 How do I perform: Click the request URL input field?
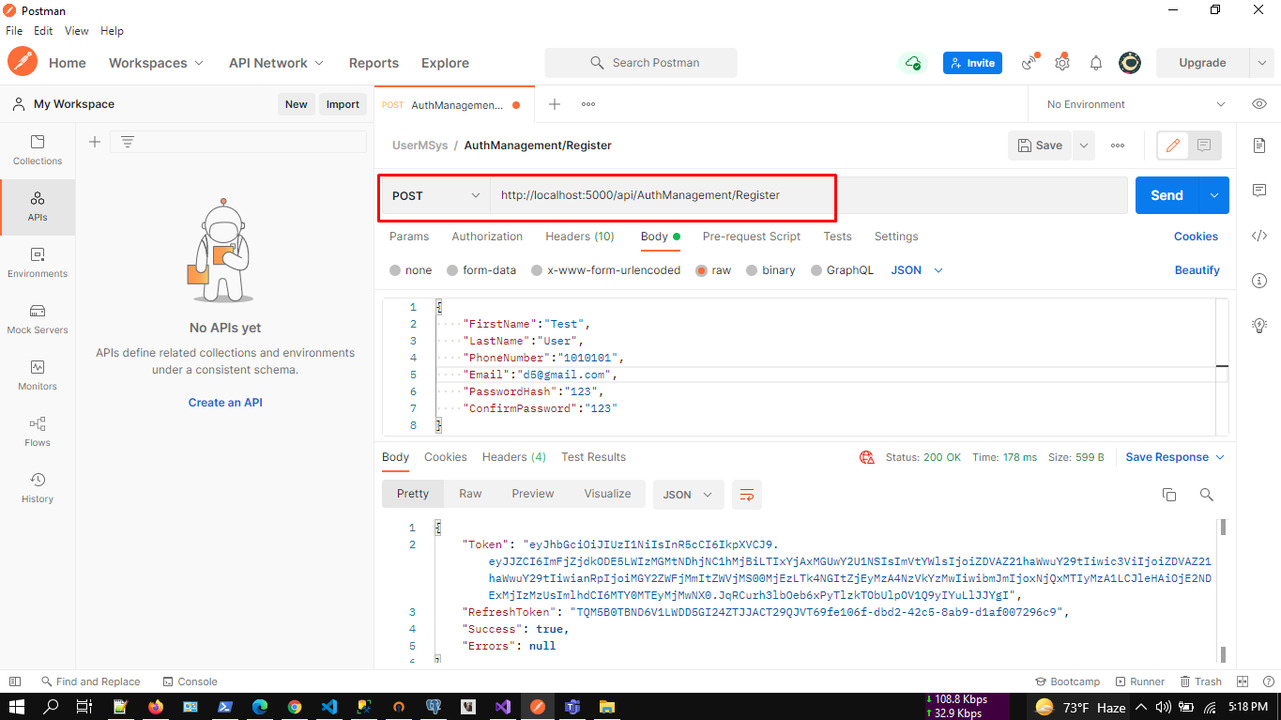click(x=700, y=195)
